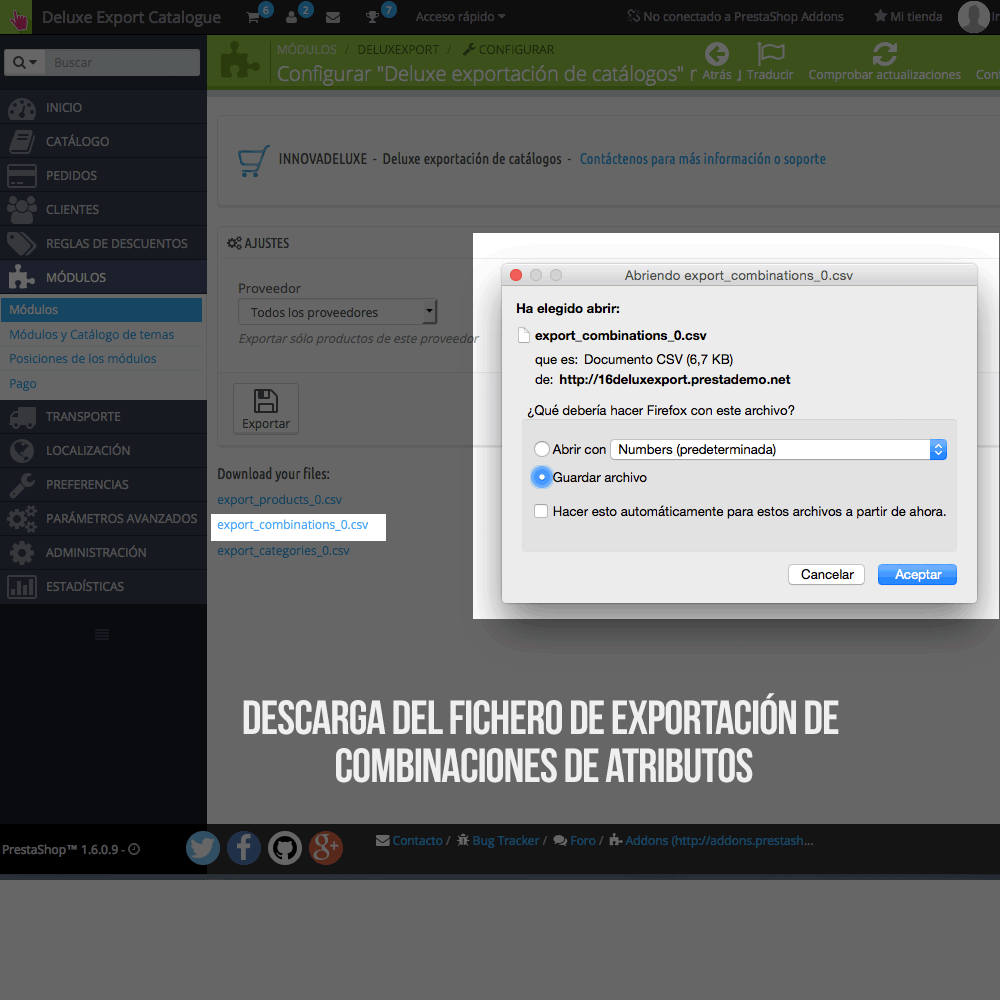This screenshot has height=1000, width=1000.
Task: Open the shopping cart orders notification icon
Action: pos(253,17)
